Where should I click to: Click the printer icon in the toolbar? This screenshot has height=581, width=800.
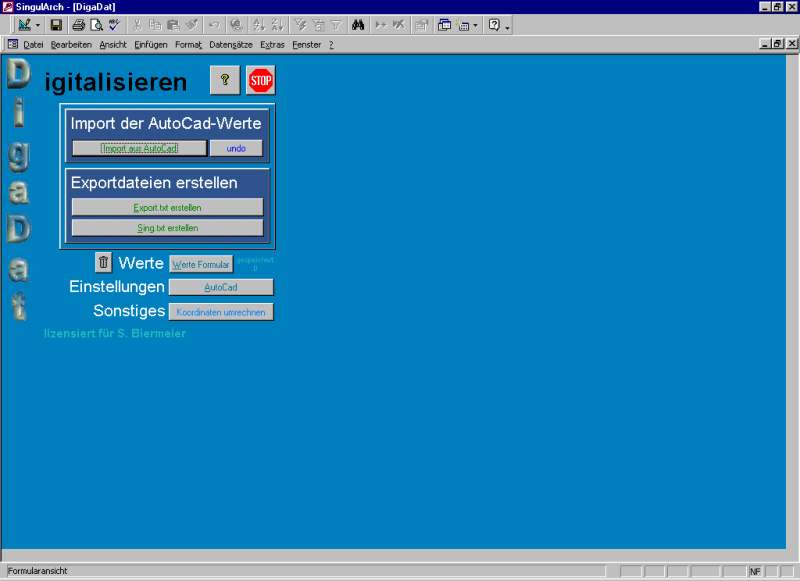click(x=79, y=25)
